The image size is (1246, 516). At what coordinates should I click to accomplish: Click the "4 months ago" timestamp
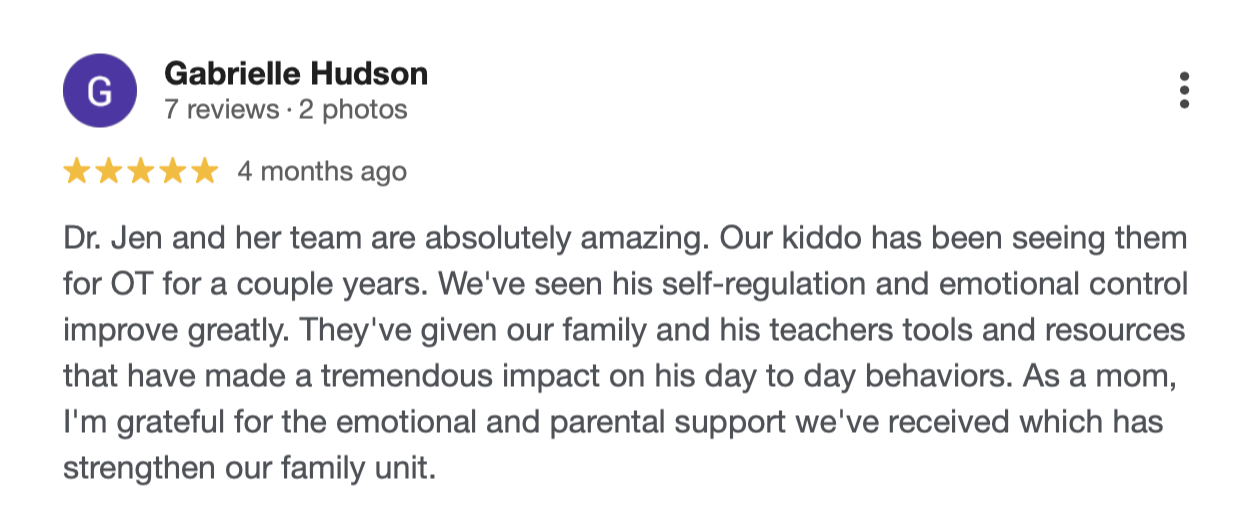click(322, 172)
